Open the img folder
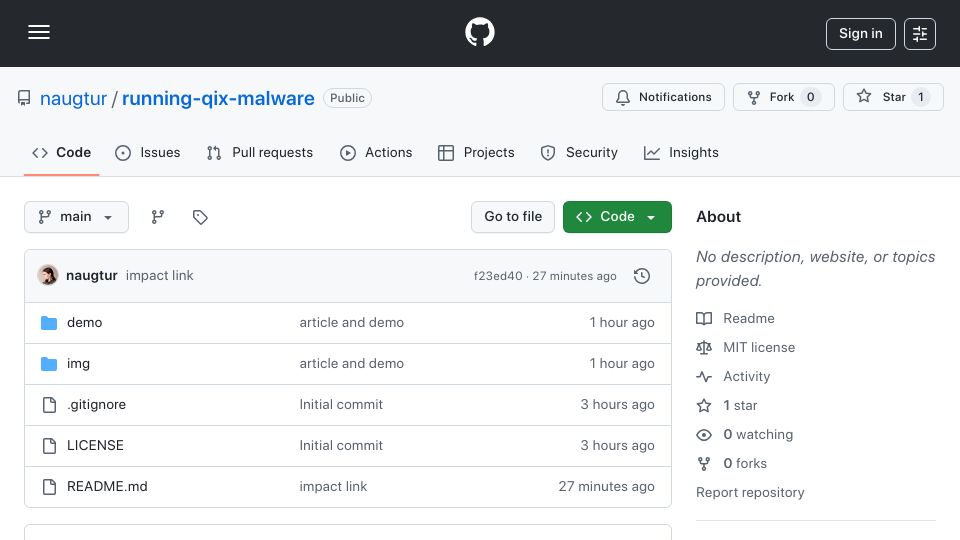960x540 pixels. (78, 364)
